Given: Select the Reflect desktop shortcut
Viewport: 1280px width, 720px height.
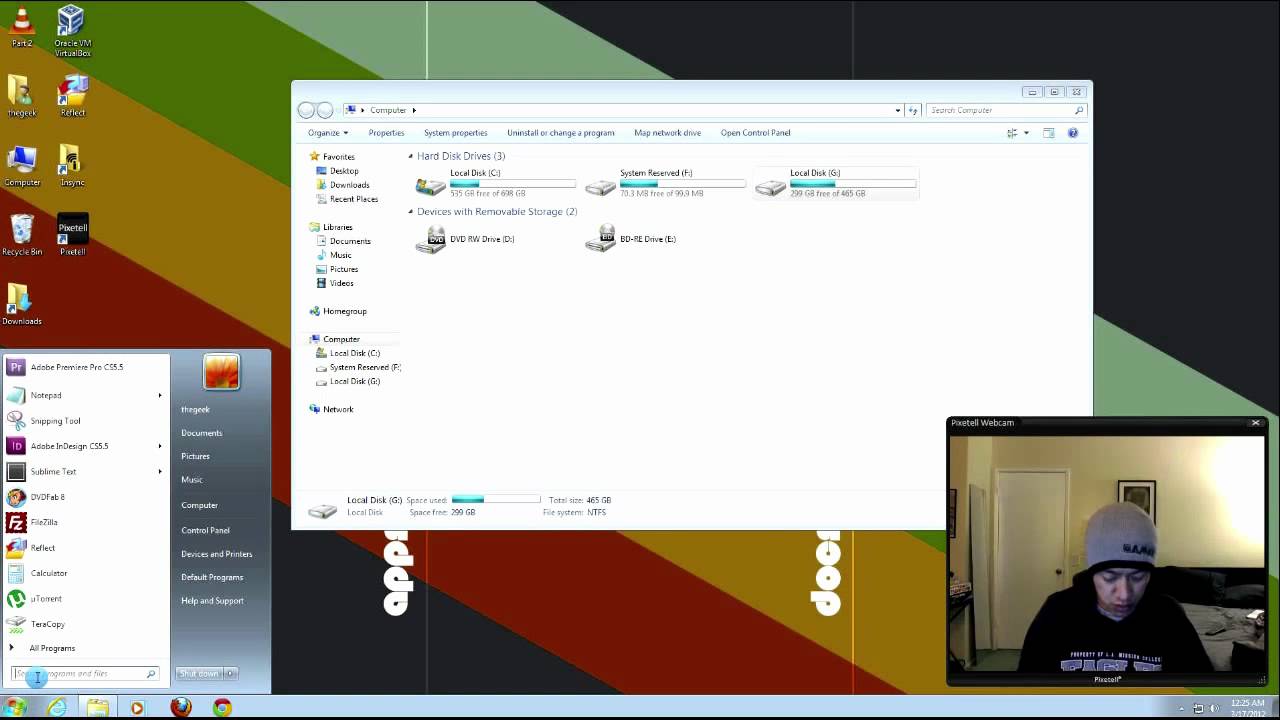Looking at the screenshot, I should point(72,97).
